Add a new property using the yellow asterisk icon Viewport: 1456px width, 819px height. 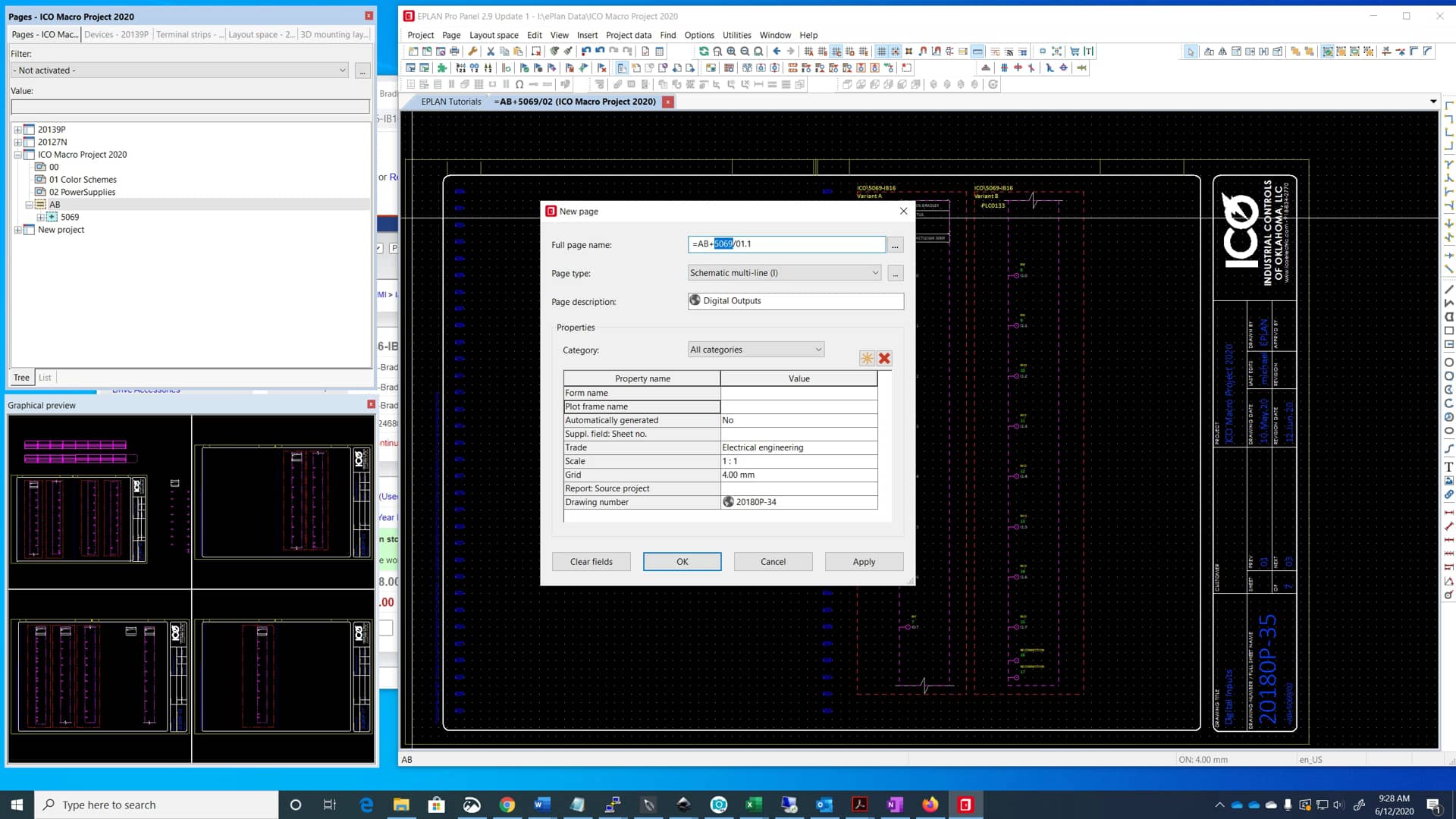click(867, 358)
